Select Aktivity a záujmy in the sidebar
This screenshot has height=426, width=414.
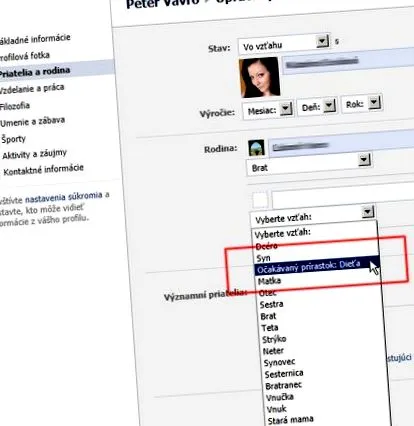click(35, 154)
